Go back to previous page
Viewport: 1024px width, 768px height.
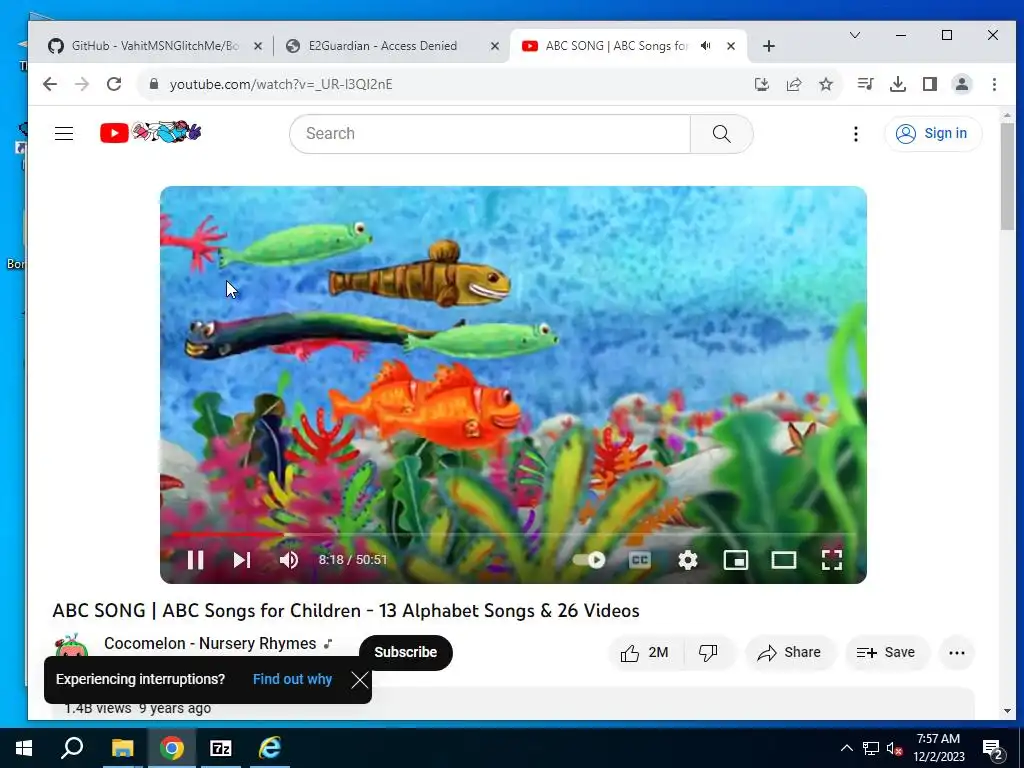click(50, 84)
